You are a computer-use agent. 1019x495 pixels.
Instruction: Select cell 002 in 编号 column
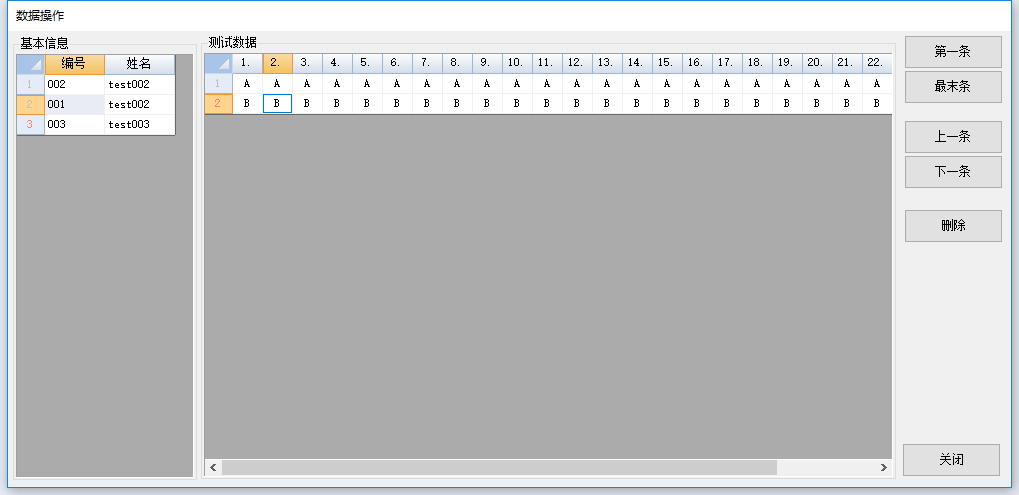pyautogui.click(x=74, y=84)
